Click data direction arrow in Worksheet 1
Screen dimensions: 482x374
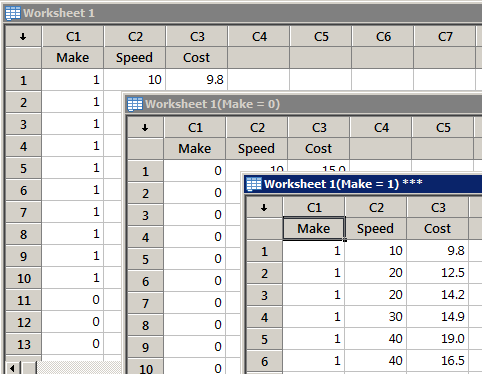(x=23, y=37)
